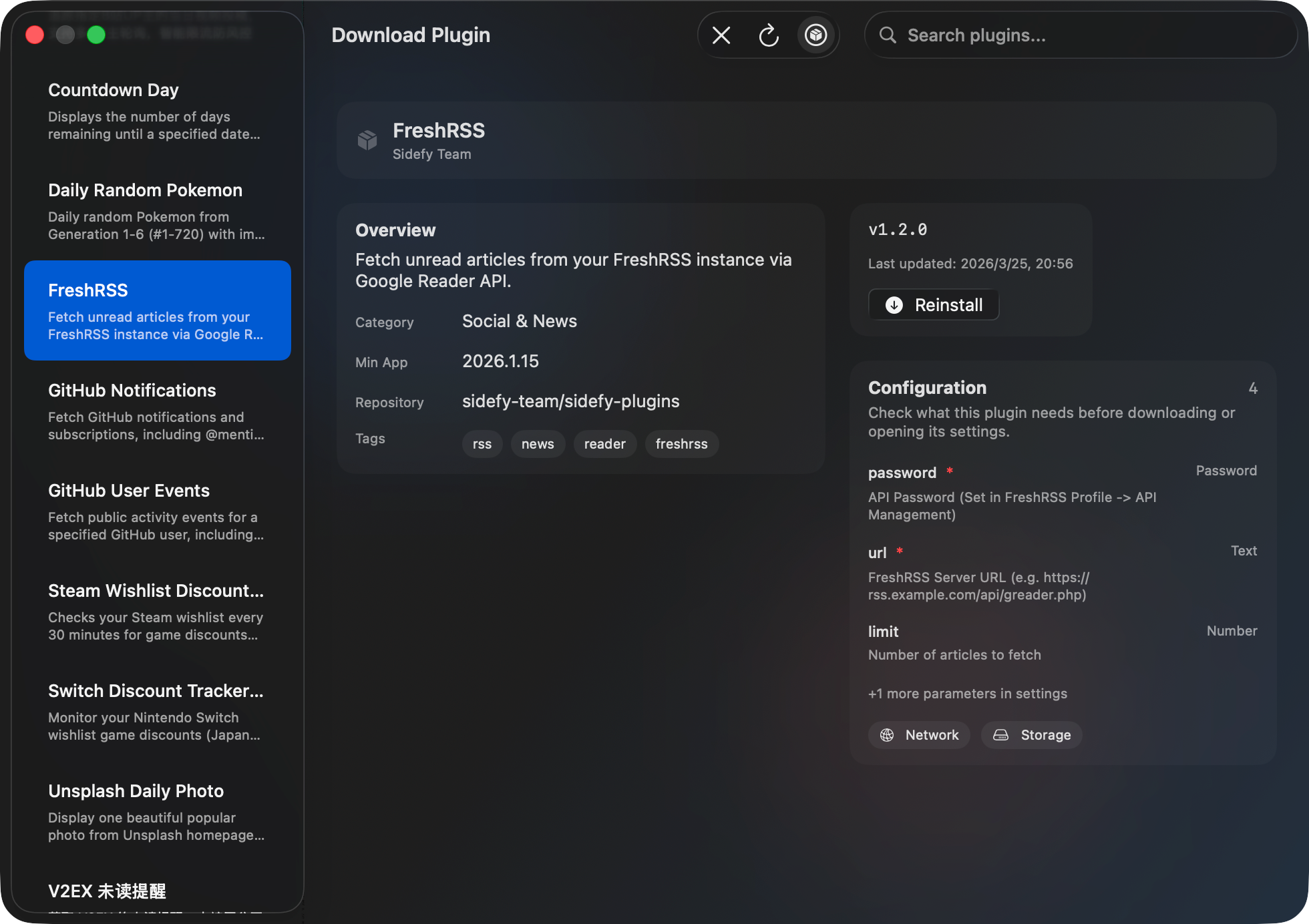The height and width of the screenshot is (924, 1309).
Task: Click the magnifier icon in search bar
Action: coord(887,35)
